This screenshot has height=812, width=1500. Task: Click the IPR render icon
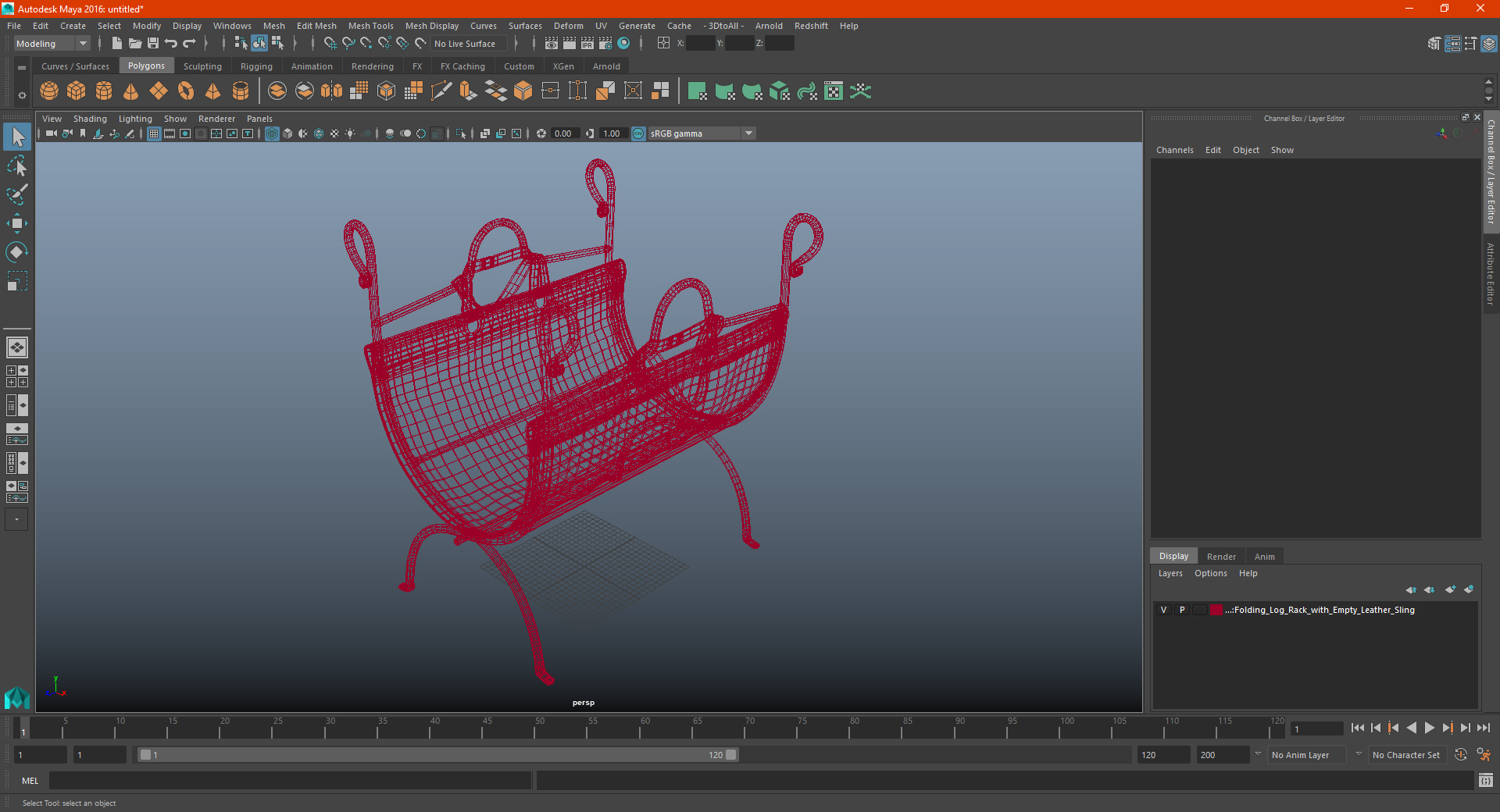(x=587, y=44)
